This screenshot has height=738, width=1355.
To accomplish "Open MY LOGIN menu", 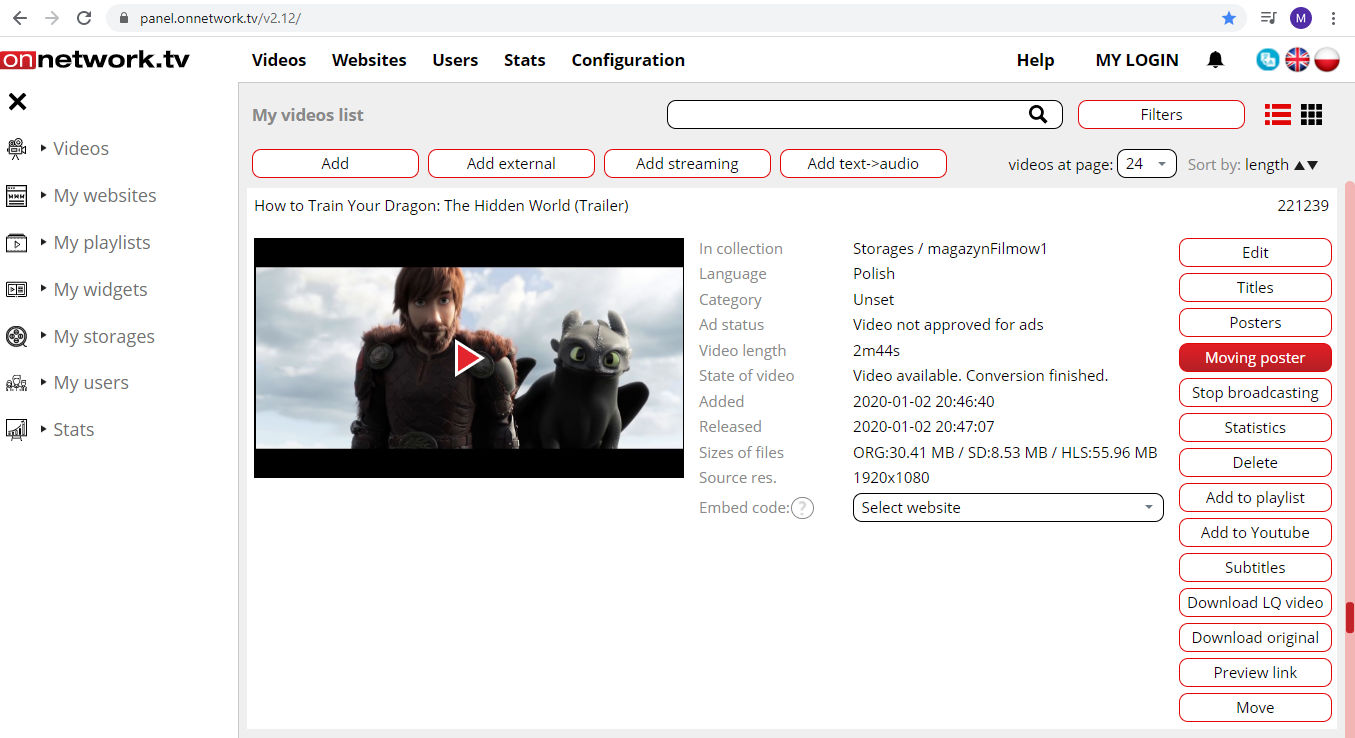I will 1137,60.
